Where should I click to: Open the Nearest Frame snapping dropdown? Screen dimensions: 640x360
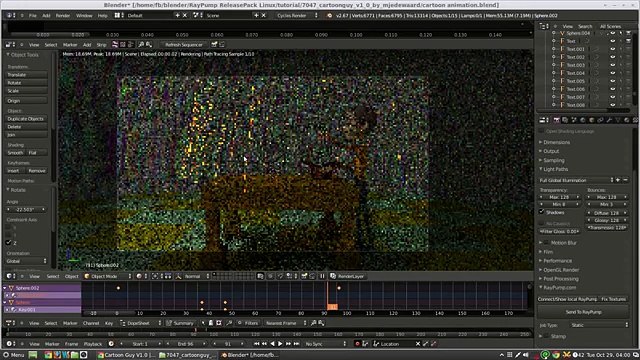click(285, 323)
